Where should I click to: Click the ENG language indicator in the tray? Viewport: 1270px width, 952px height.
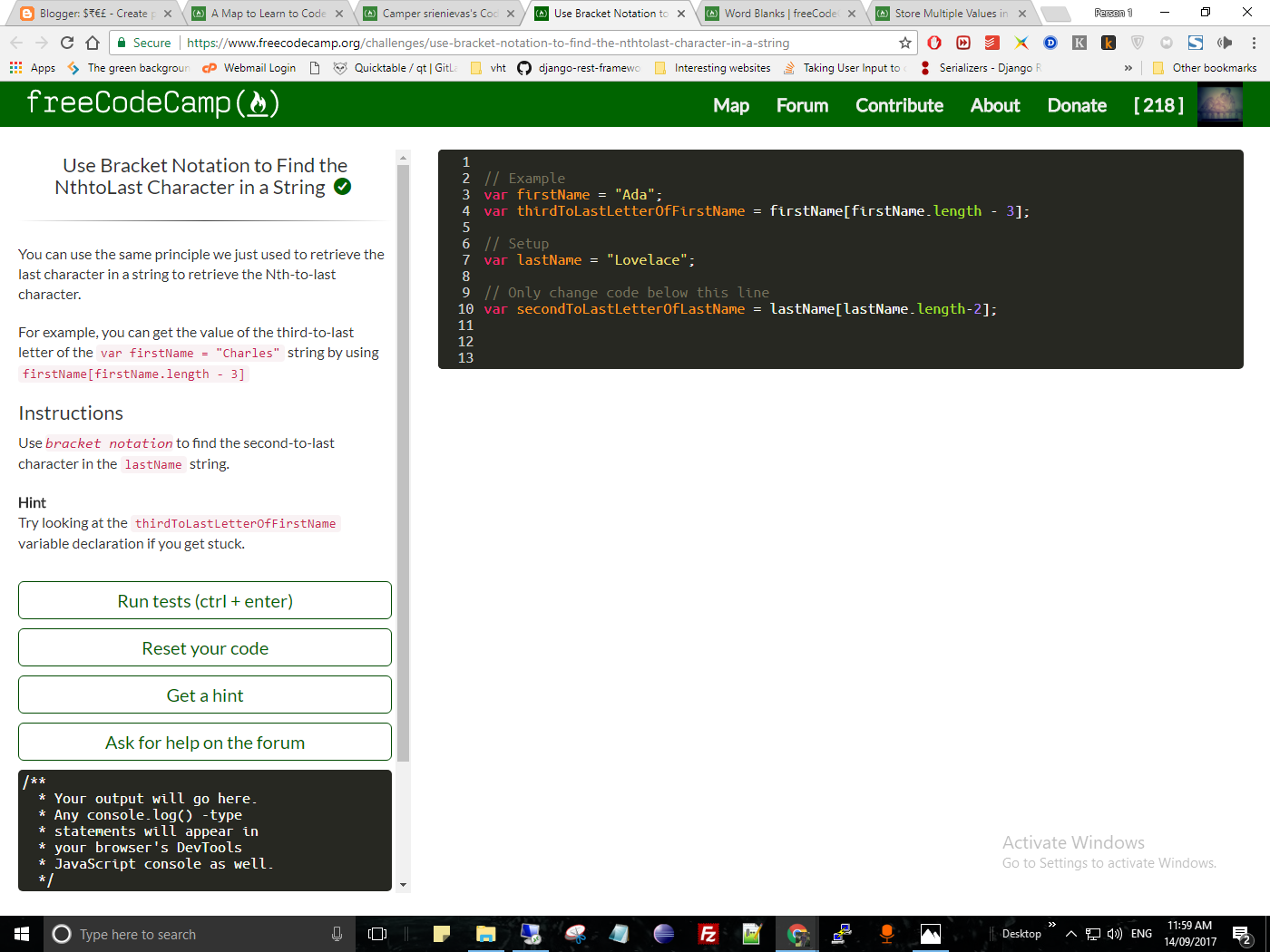[1141, 934]
